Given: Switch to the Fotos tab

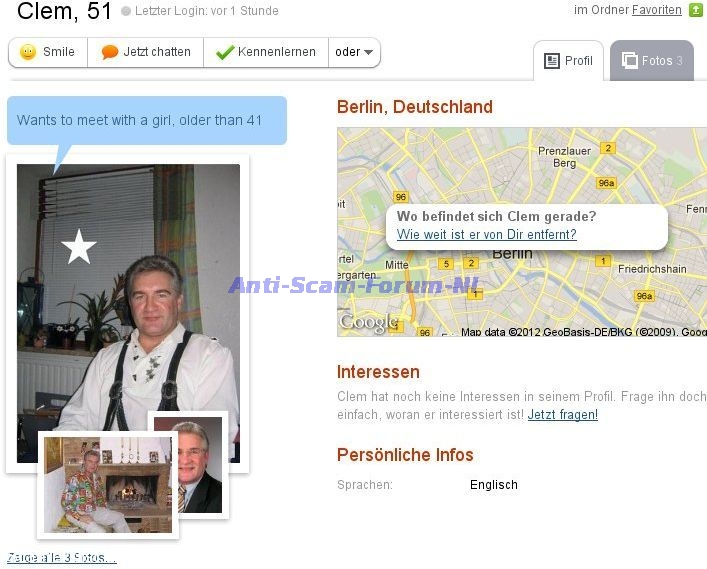Looking at the screenshot, I should 652,60.
